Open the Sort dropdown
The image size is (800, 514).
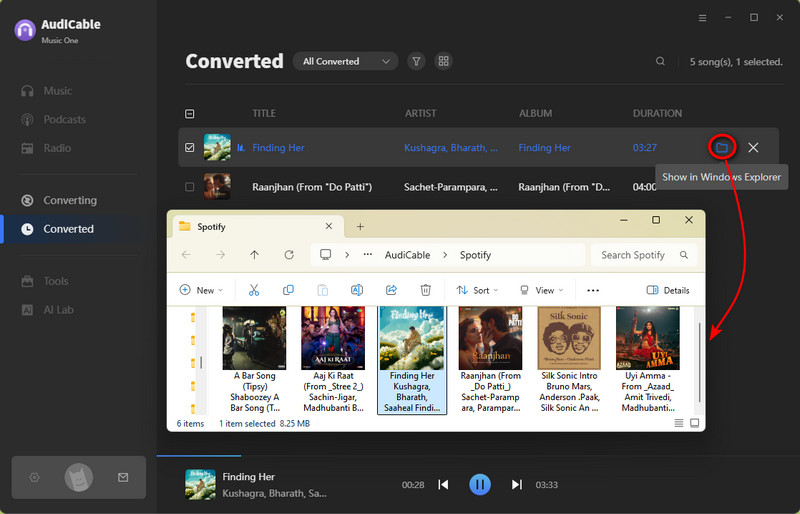point(477,290)
